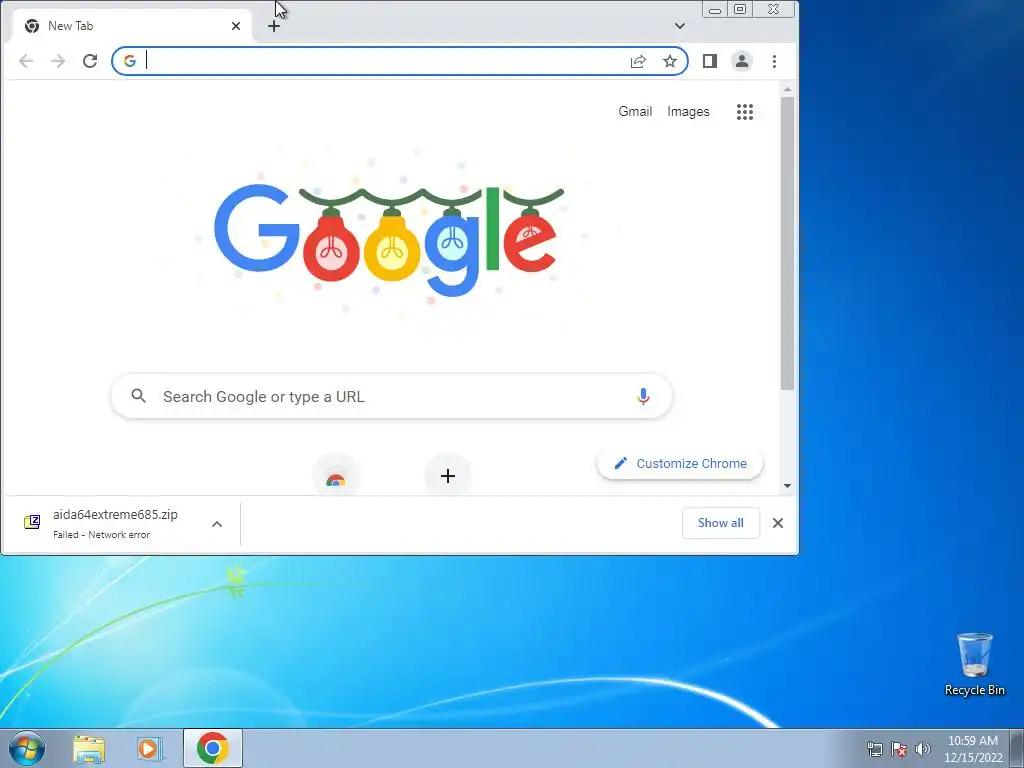Screen dimensions: 1024x768
Task: Open the Google apps grid
Action: 745,112
